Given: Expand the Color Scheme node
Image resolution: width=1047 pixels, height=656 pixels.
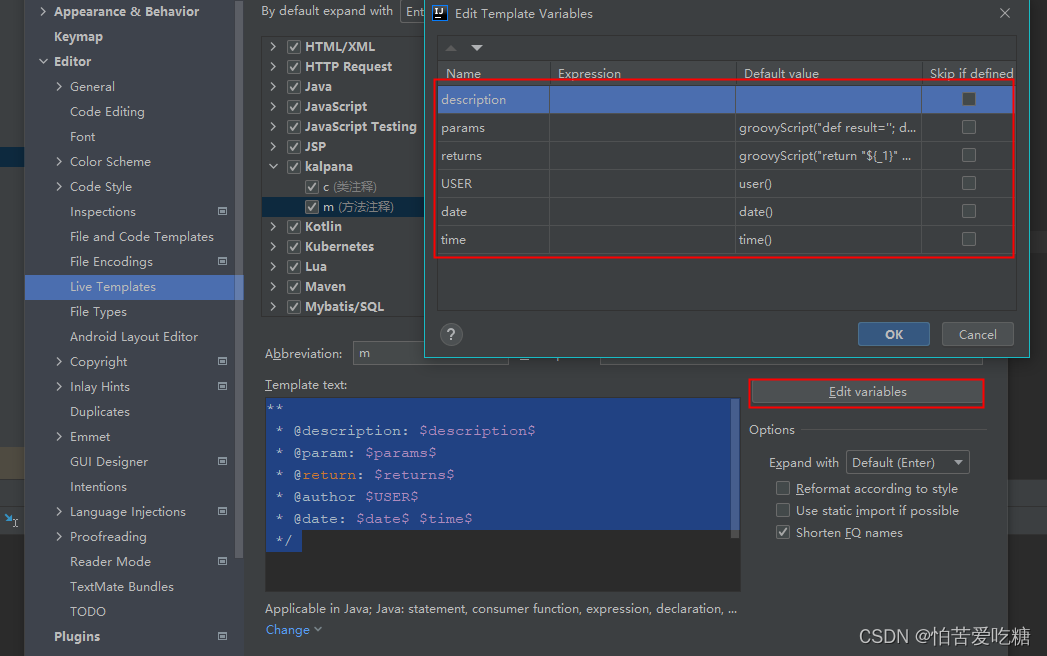Looking at the screenshot, I should [59, 161].
